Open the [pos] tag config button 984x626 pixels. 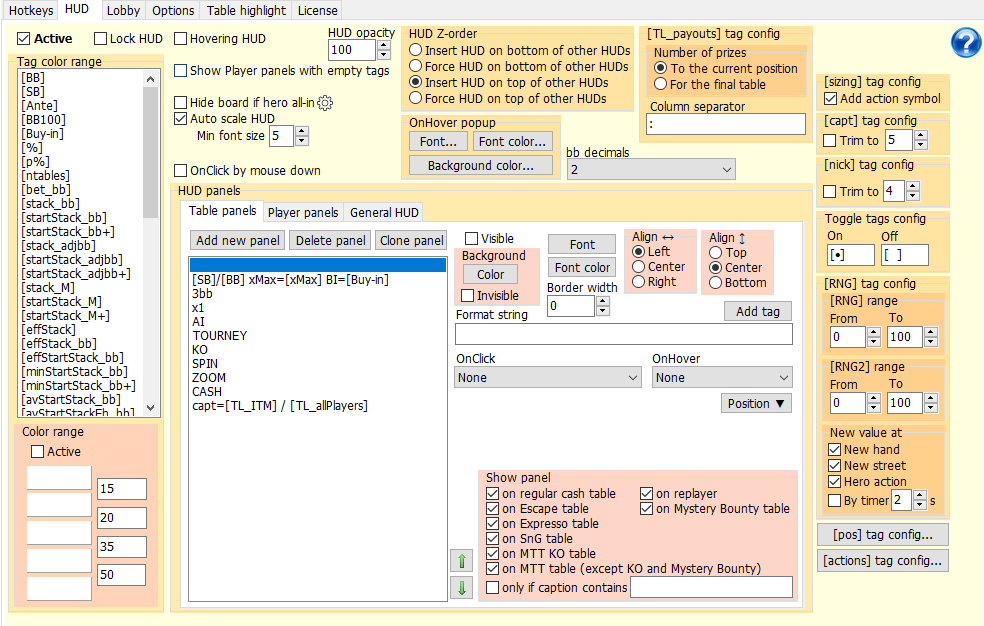pos(882,534)
